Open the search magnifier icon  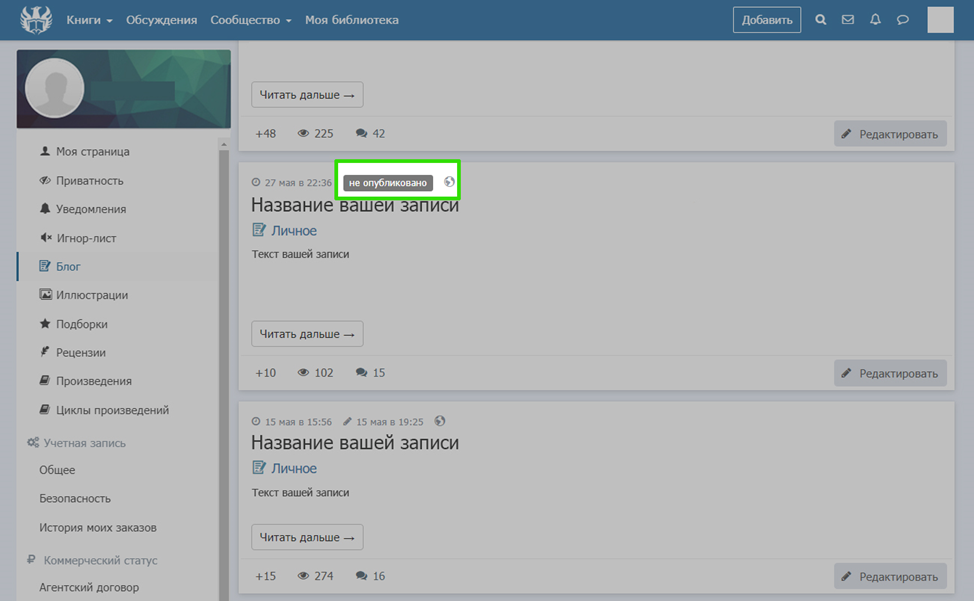821,20
